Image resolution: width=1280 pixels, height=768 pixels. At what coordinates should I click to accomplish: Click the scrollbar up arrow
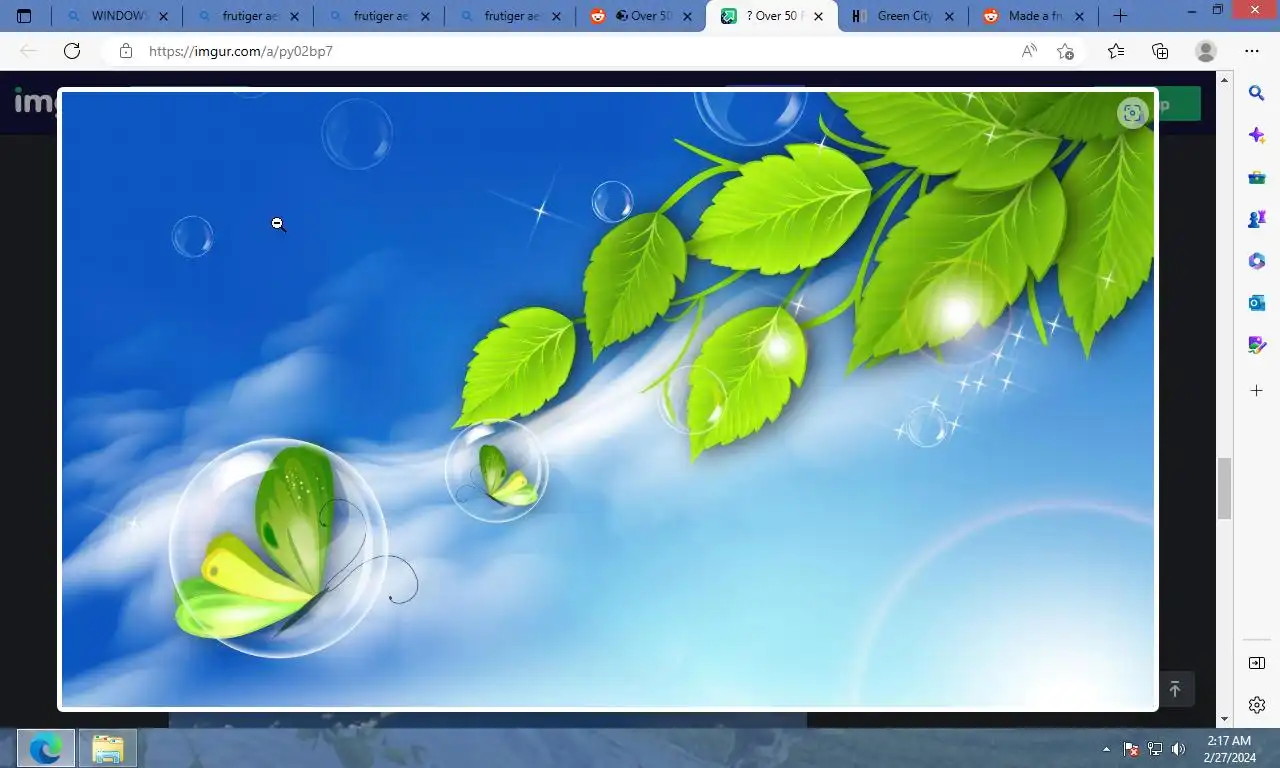click(x=1224, y=78)
